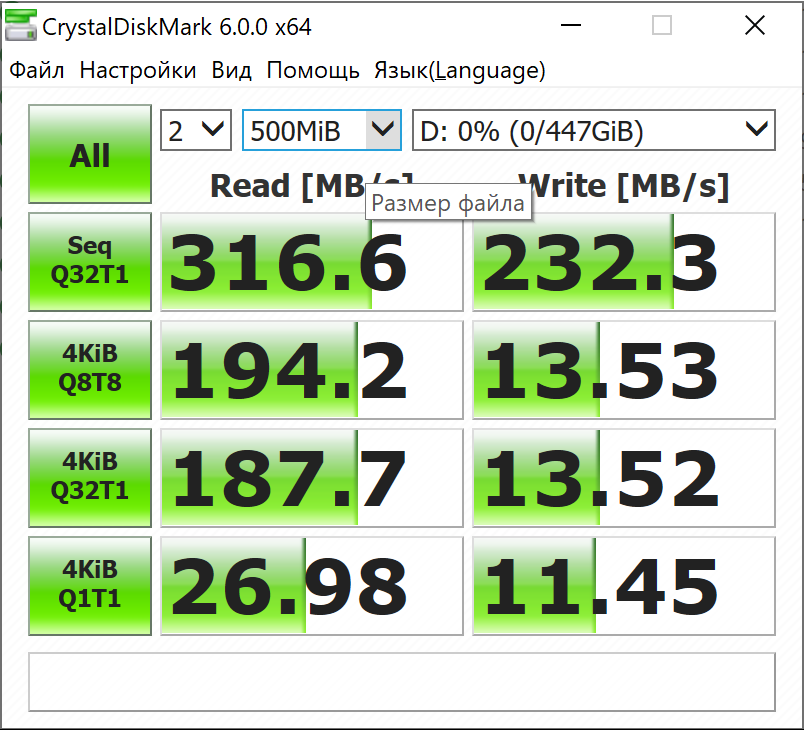Maximize the CrystalDiskMark window
This screenshot has width=804, height=730.
[661, 25]
